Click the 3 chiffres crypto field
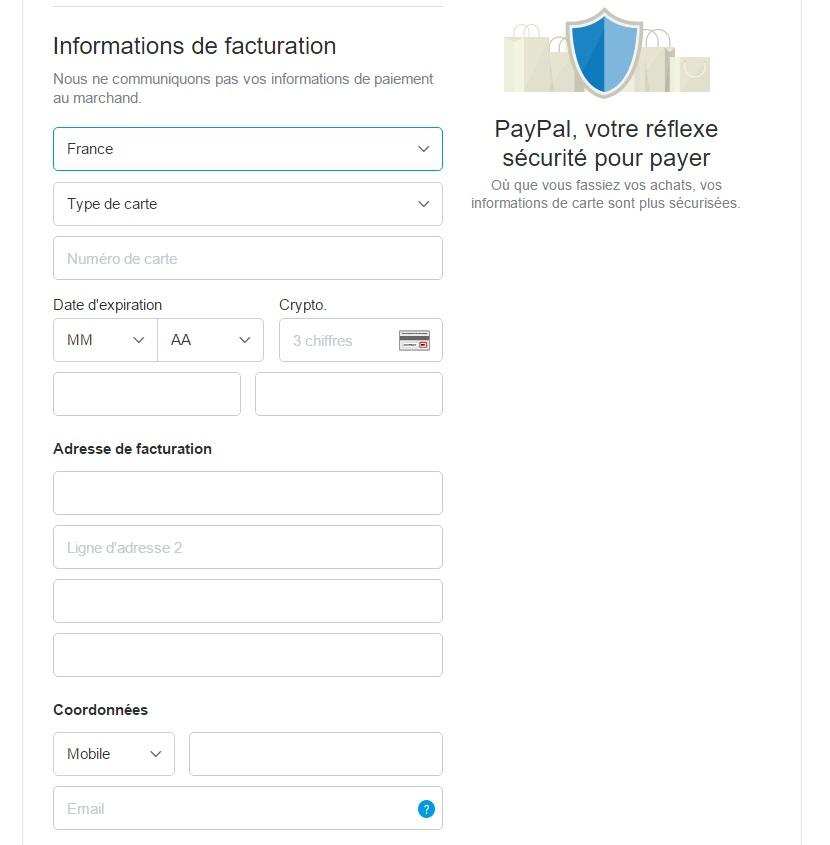830x845 pixels. click(x=340, y=340)
